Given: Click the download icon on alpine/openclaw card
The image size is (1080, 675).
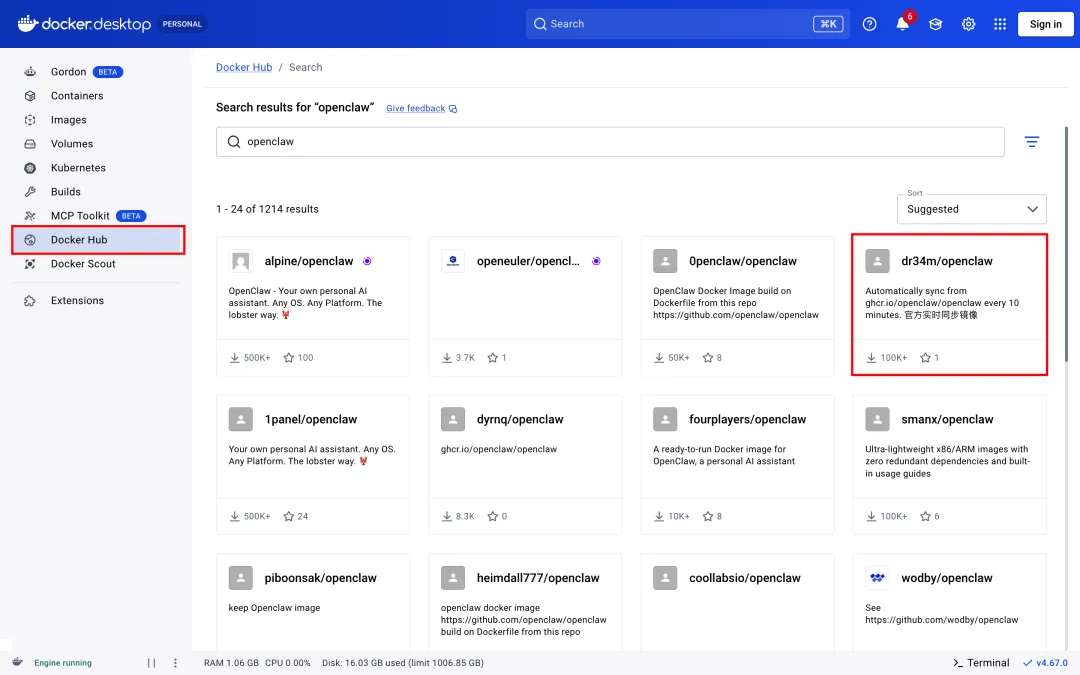Looking at the screenshot, I should coord(234,357).
